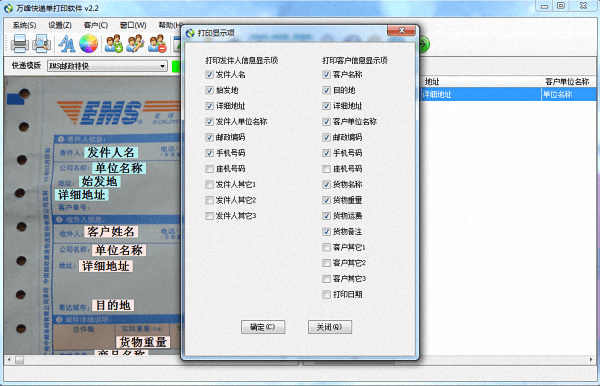Click the printer icon in toolbar
The height and width of the screenshot is (386, 600).
coord(20,44)
